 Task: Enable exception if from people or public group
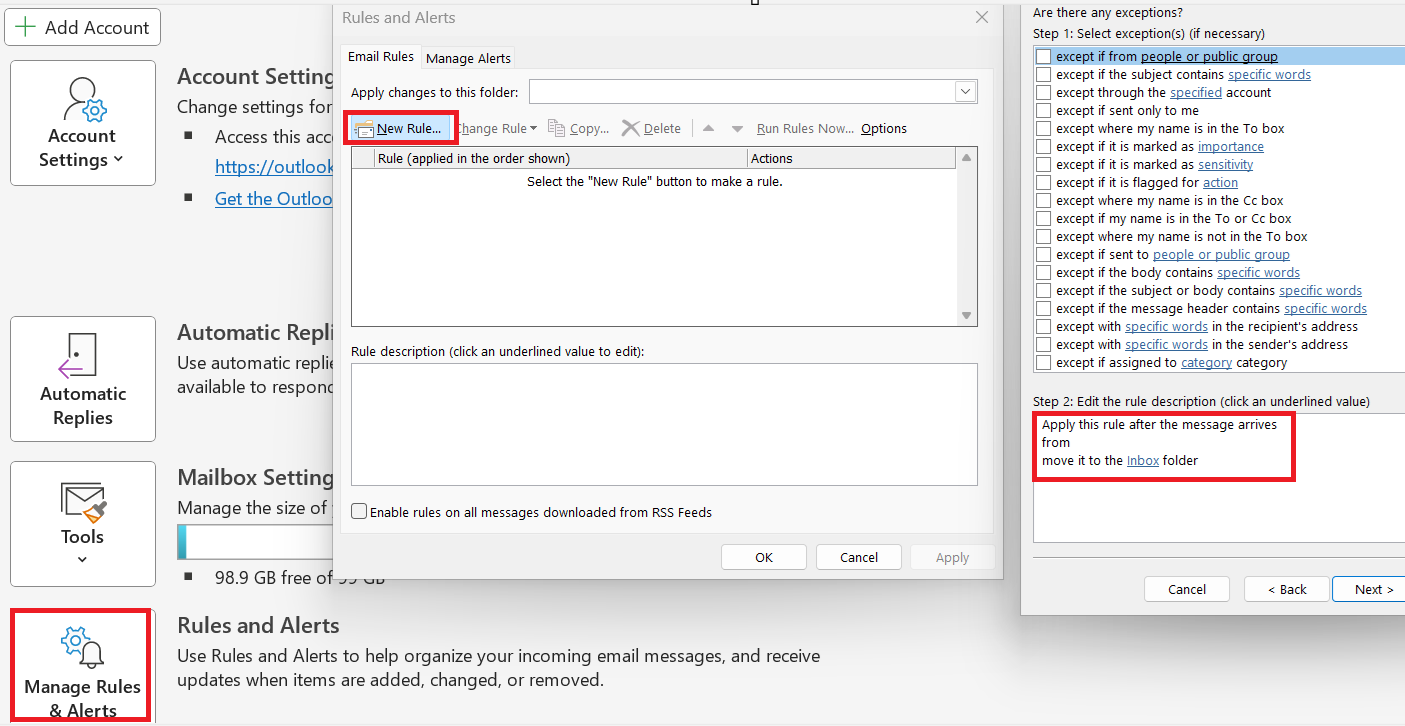(1044, 56)
